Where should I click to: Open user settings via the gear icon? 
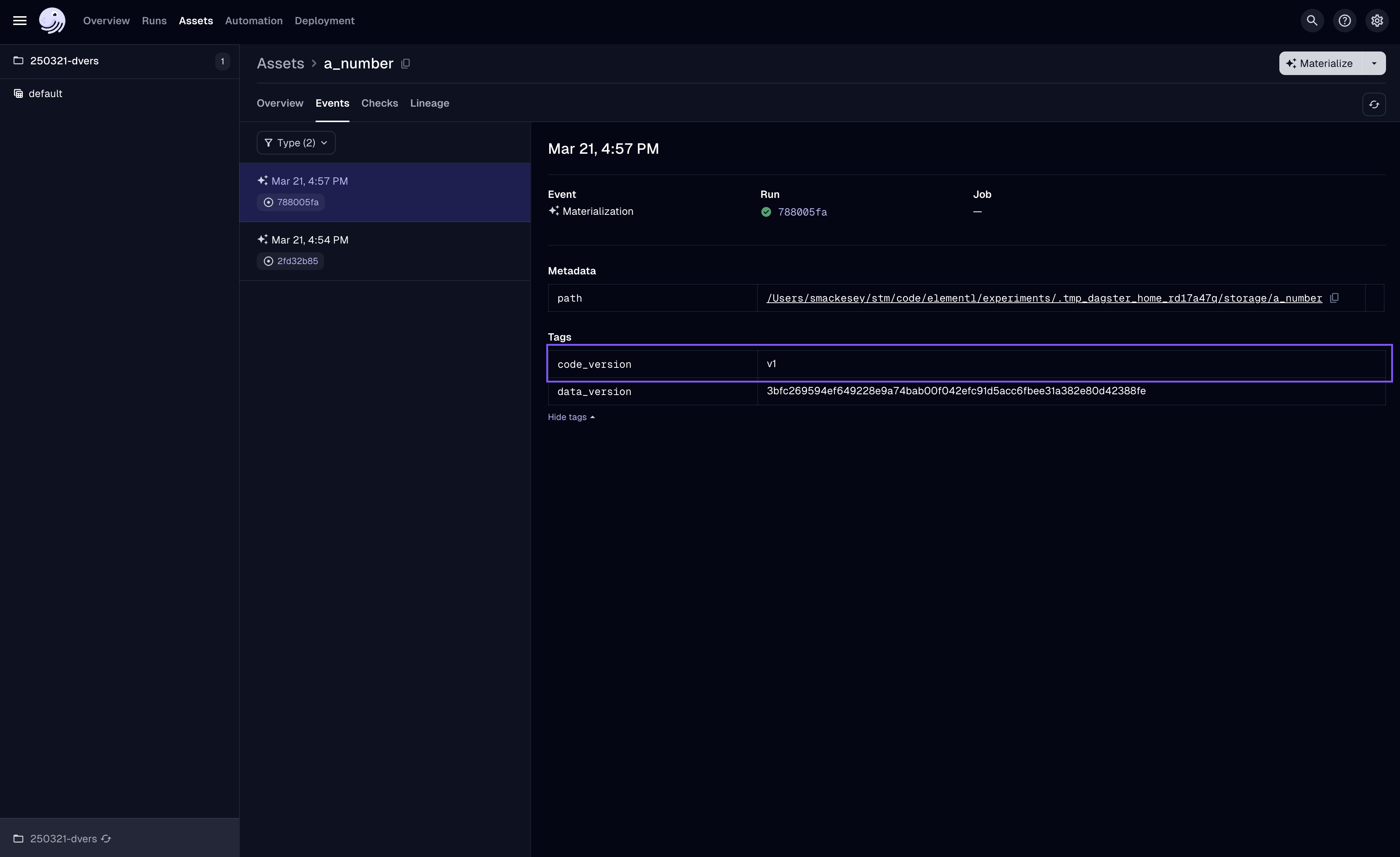1377,21
